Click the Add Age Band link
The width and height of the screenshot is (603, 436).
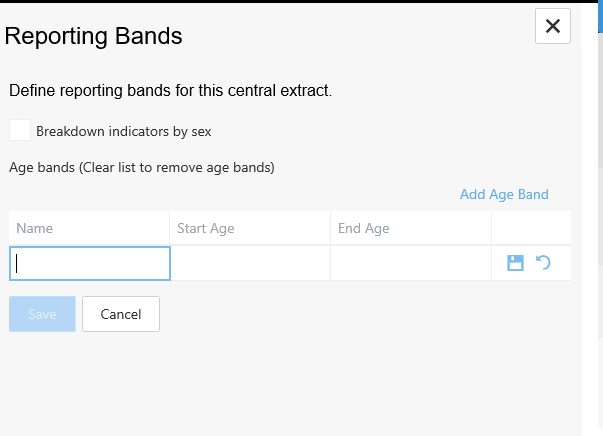[504, 194]
